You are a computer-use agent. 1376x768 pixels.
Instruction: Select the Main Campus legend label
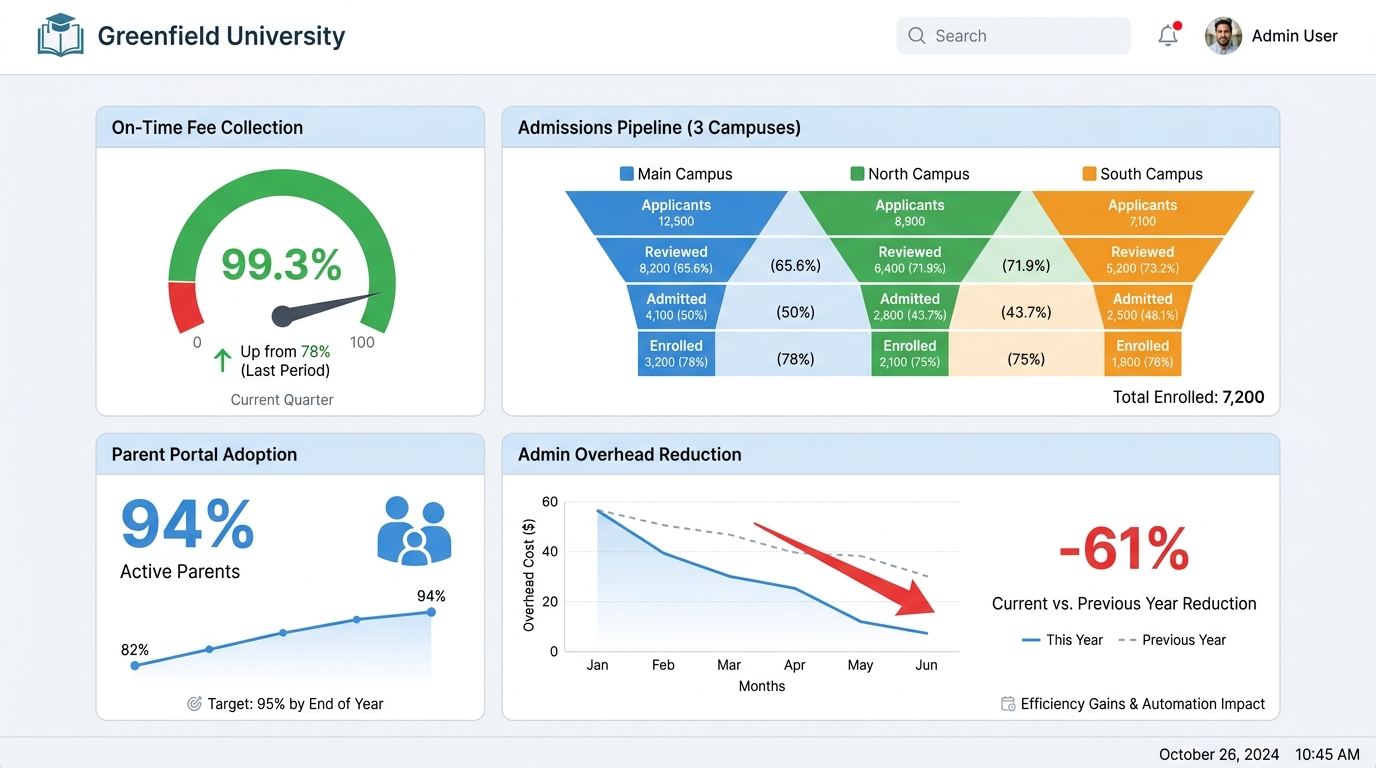(x=685, y=174)
